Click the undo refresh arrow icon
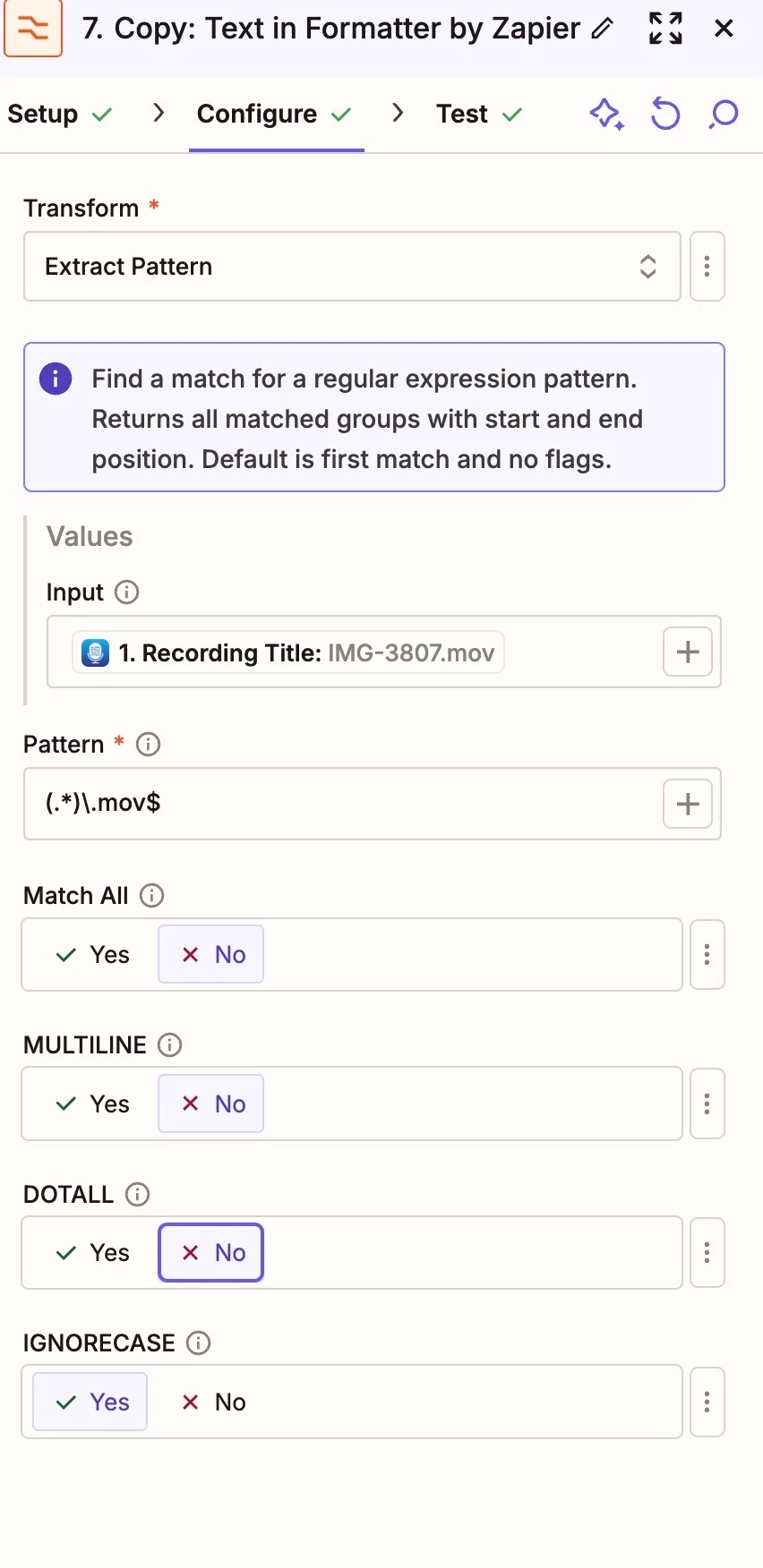The height and width of the screenshot is (1568, 763). [x=664, y=115]
